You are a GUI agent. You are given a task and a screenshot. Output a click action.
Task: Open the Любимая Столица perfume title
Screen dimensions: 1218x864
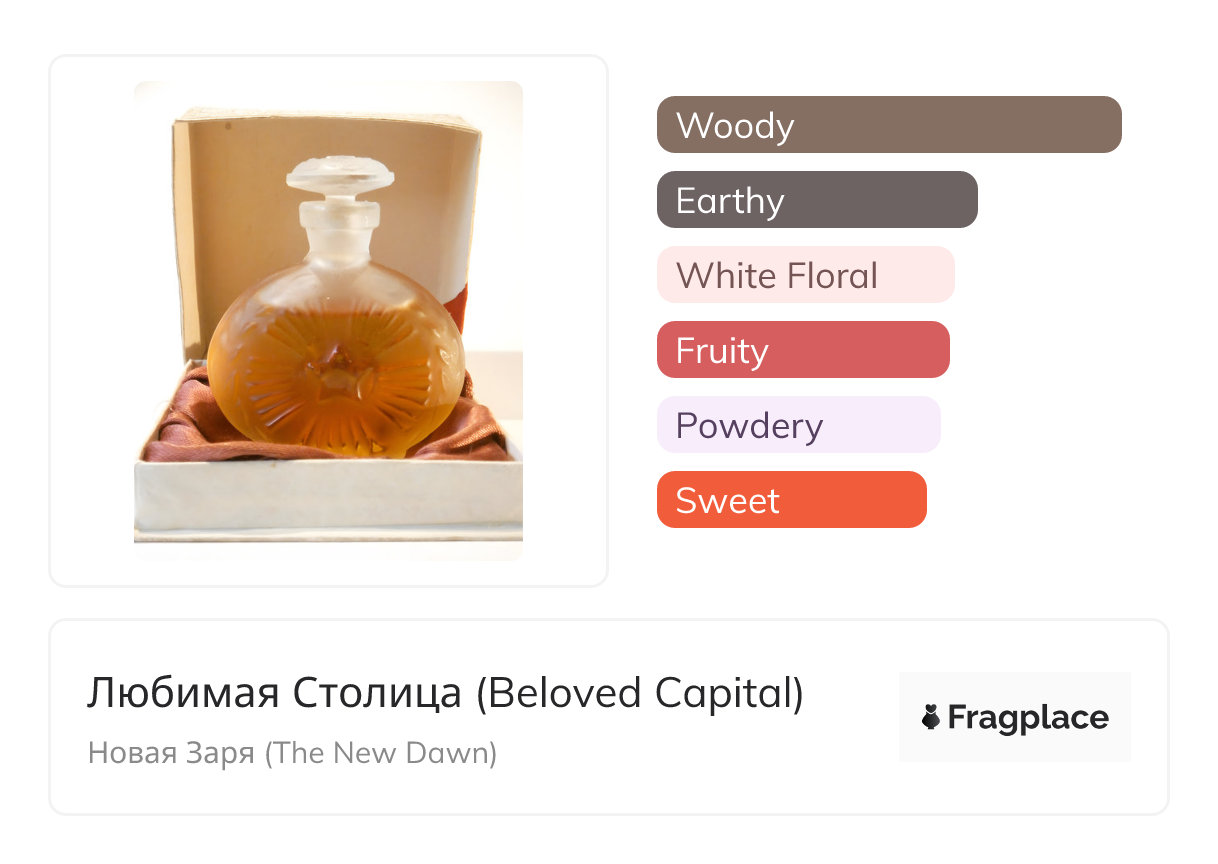[x=274, y=694]
